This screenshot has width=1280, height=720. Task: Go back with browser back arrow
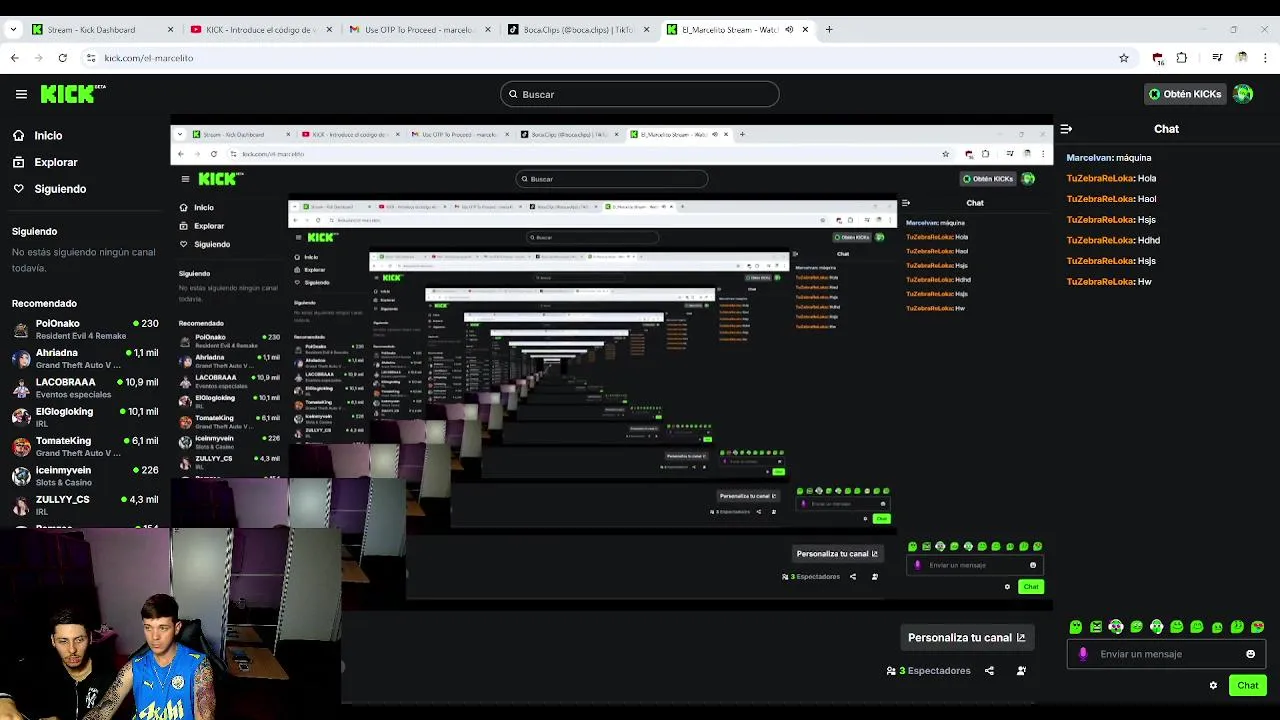point(14,58)
